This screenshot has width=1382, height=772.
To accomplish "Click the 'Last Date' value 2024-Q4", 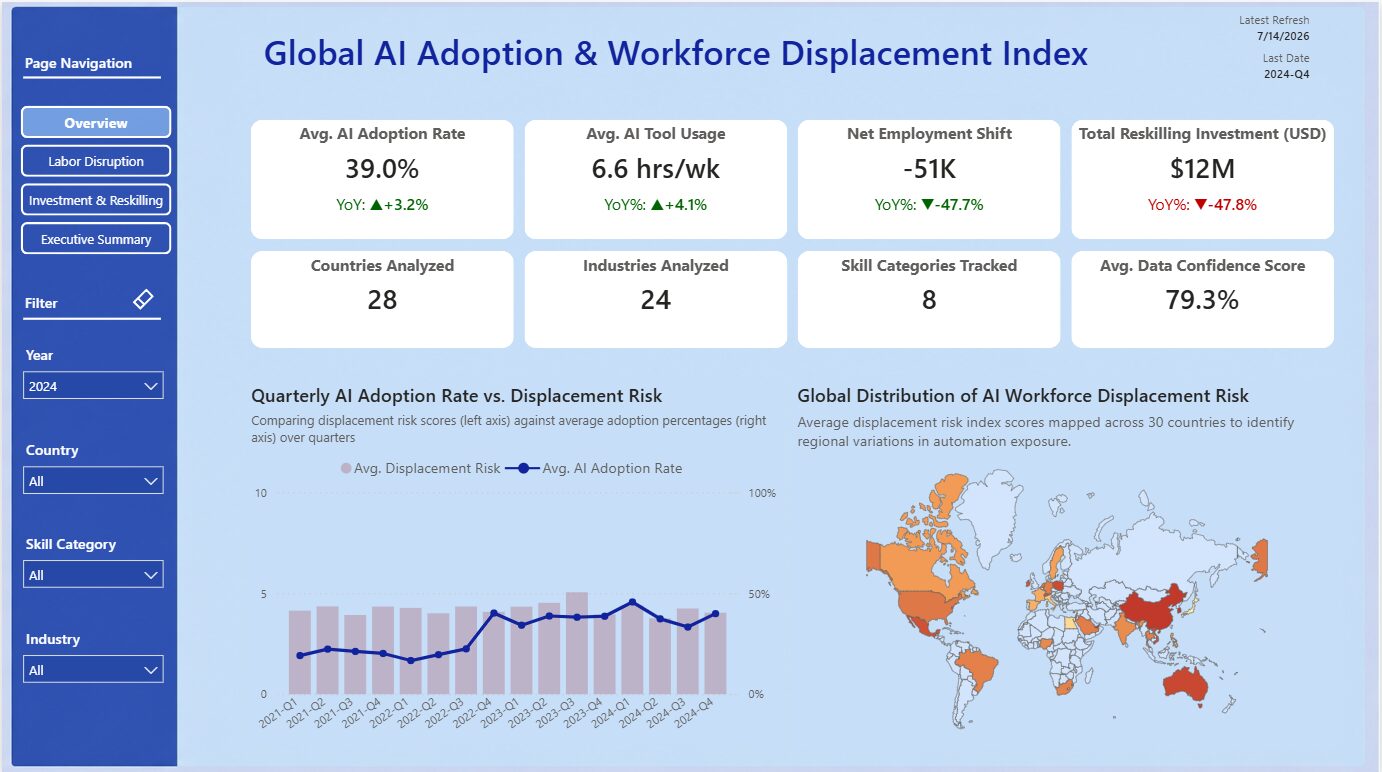I will pos(1287,74).
